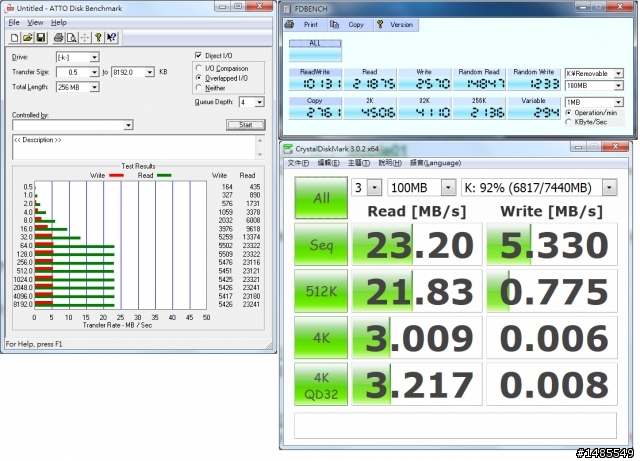Open the 1MB dropdown in FDBENCH

[618, 102]
